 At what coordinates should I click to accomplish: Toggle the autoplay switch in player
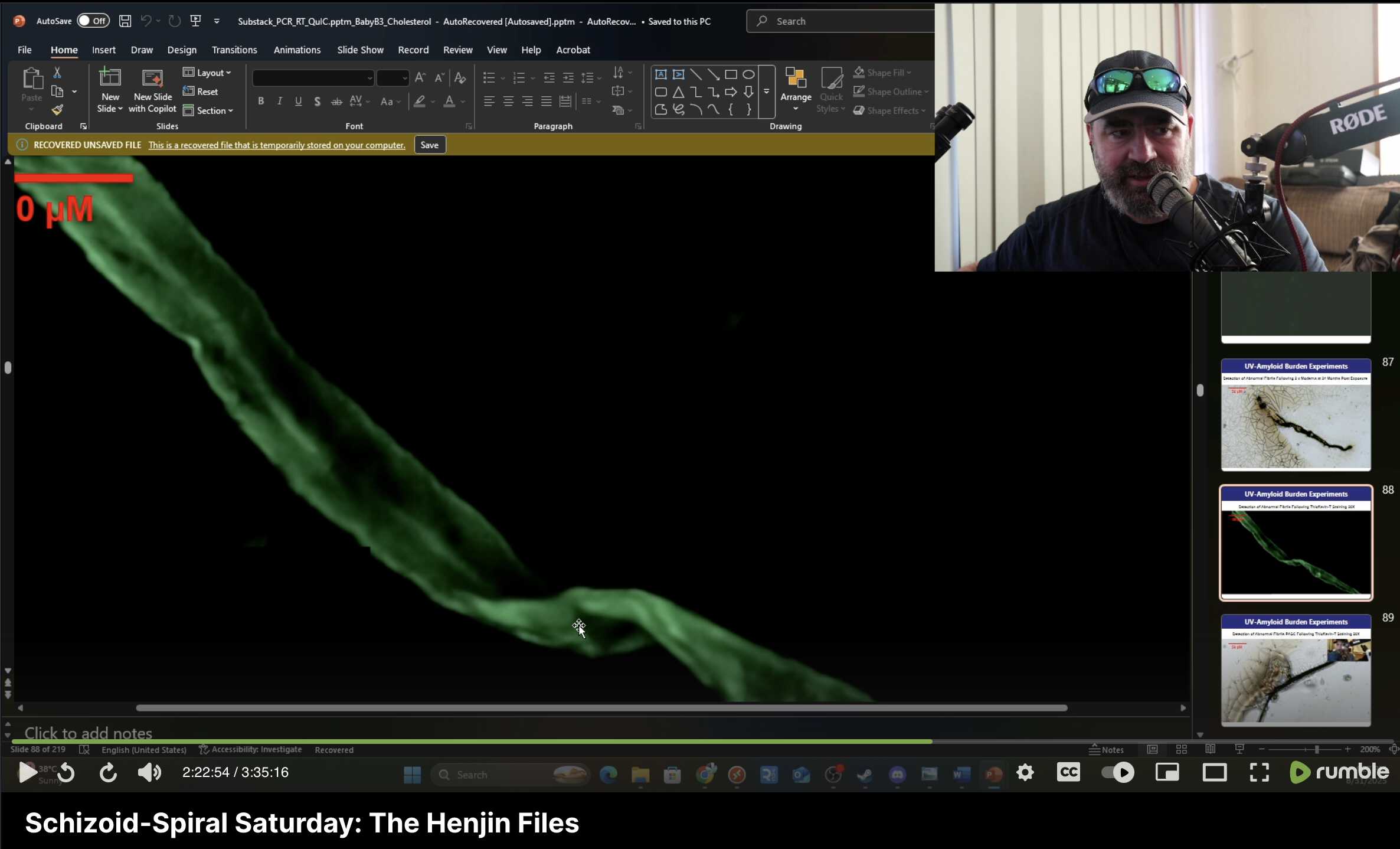(x=1118, y=772)
